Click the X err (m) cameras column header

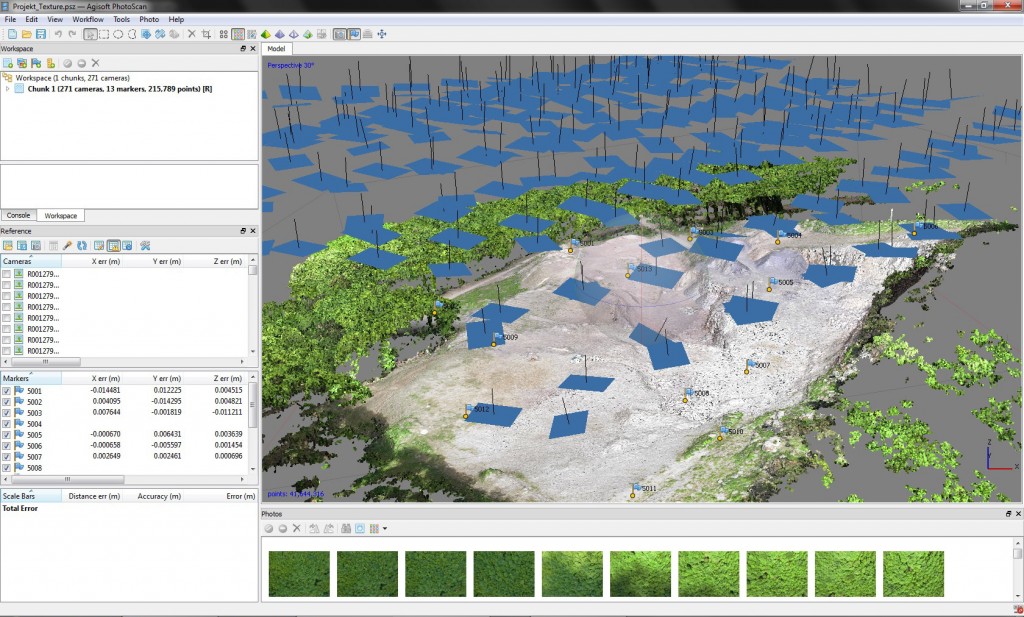[x=107, y=261]
